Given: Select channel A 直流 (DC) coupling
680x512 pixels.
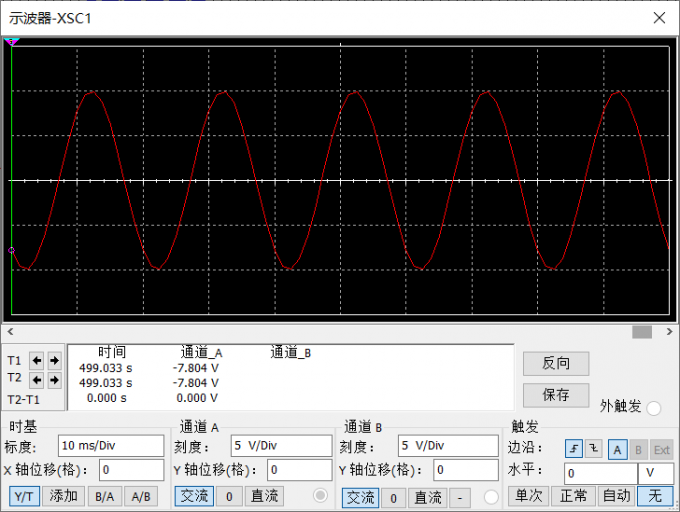Looking at the screenshot, I should (x=265, y=496).
